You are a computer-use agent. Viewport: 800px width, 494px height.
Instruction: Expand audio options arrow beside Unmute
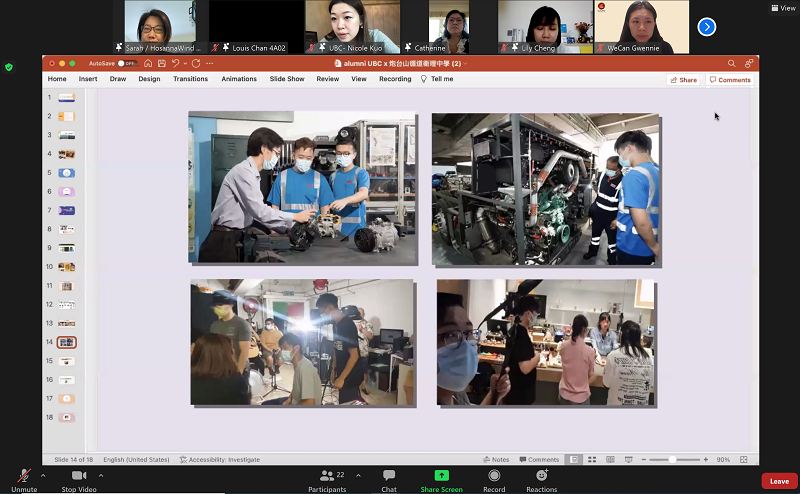(43, 475)
